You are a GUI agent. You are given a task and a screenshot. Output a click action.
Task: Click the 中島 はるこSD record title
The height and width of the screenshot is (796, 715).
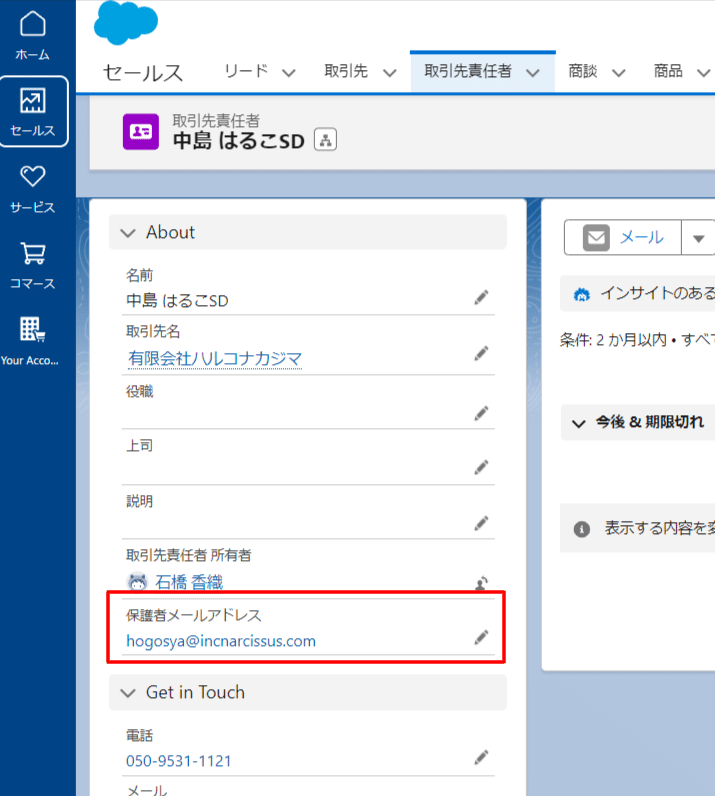point(239,141)
